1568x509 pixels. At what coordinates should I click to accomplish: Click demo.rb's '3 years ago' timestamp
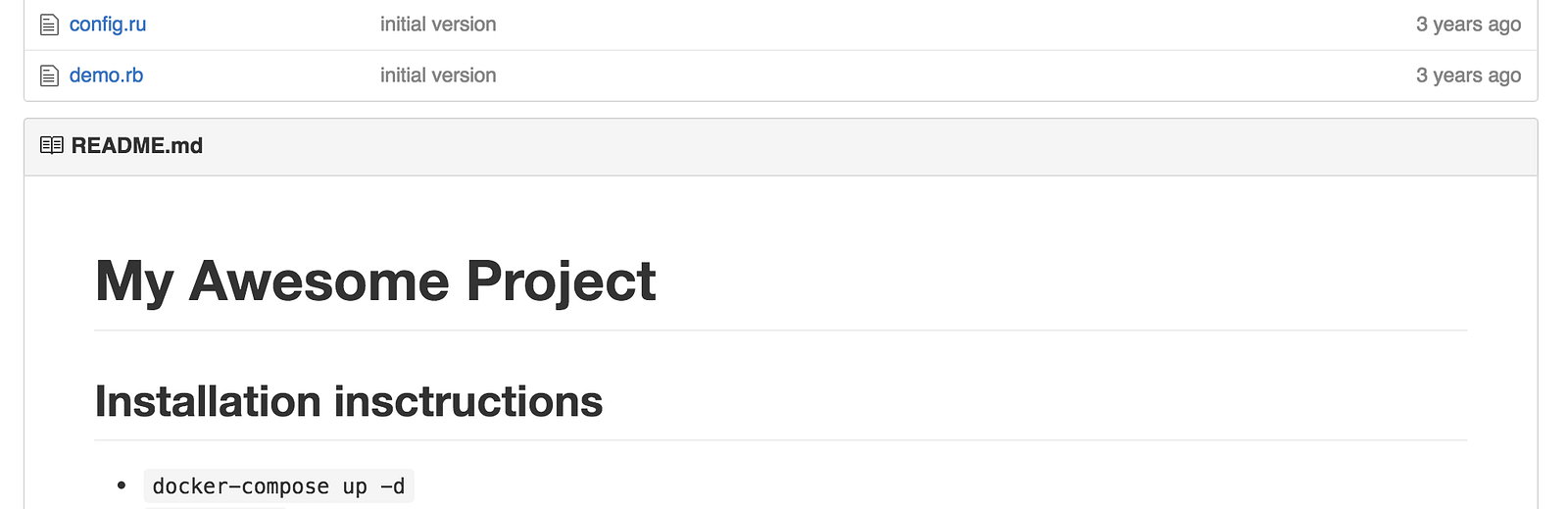(1467, 76)
